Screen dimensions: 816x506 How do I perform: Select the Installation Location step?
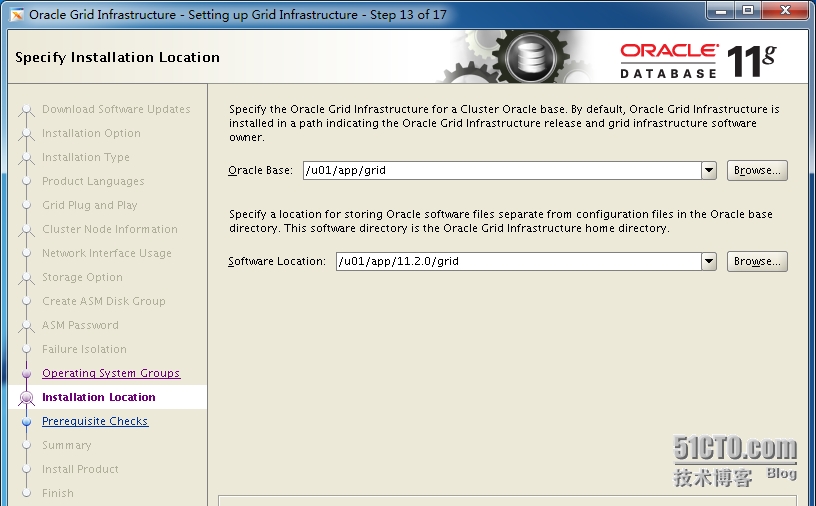point(99,397)
